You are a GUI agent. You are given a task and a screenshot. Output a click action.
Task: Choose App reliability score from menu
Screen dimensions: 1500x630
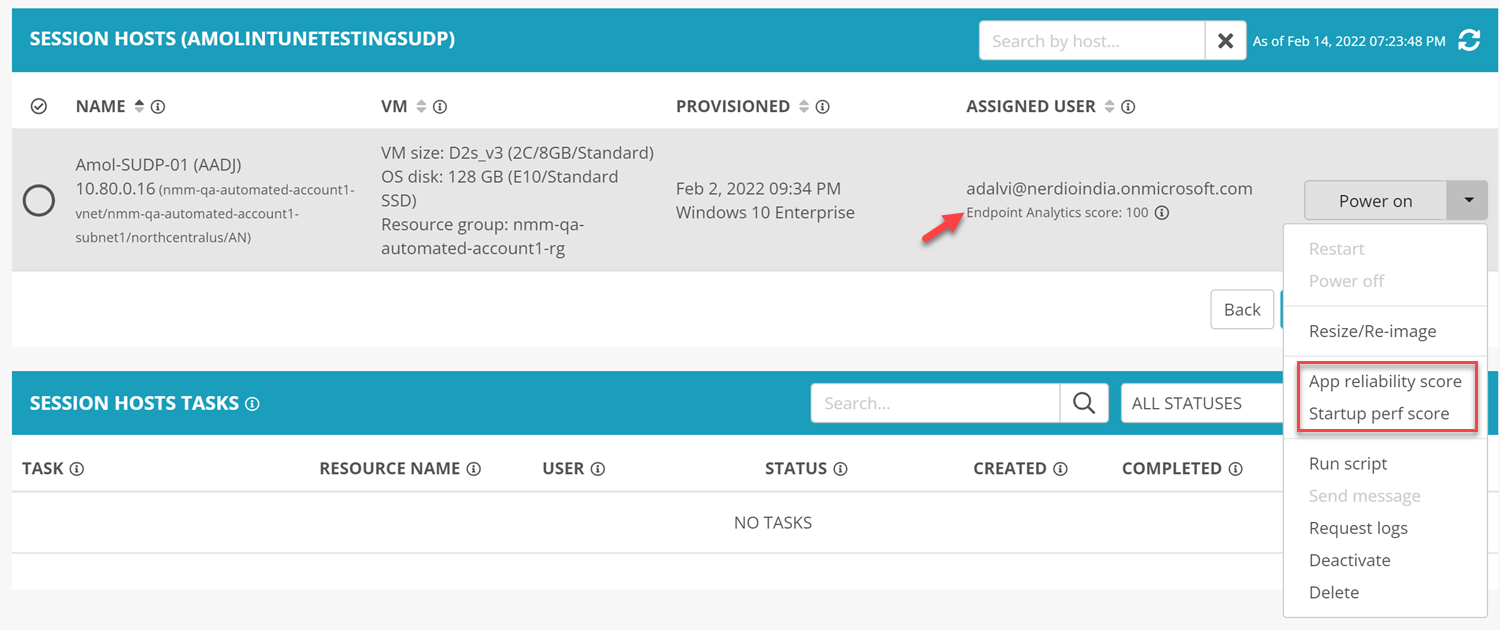[1384, 381]
